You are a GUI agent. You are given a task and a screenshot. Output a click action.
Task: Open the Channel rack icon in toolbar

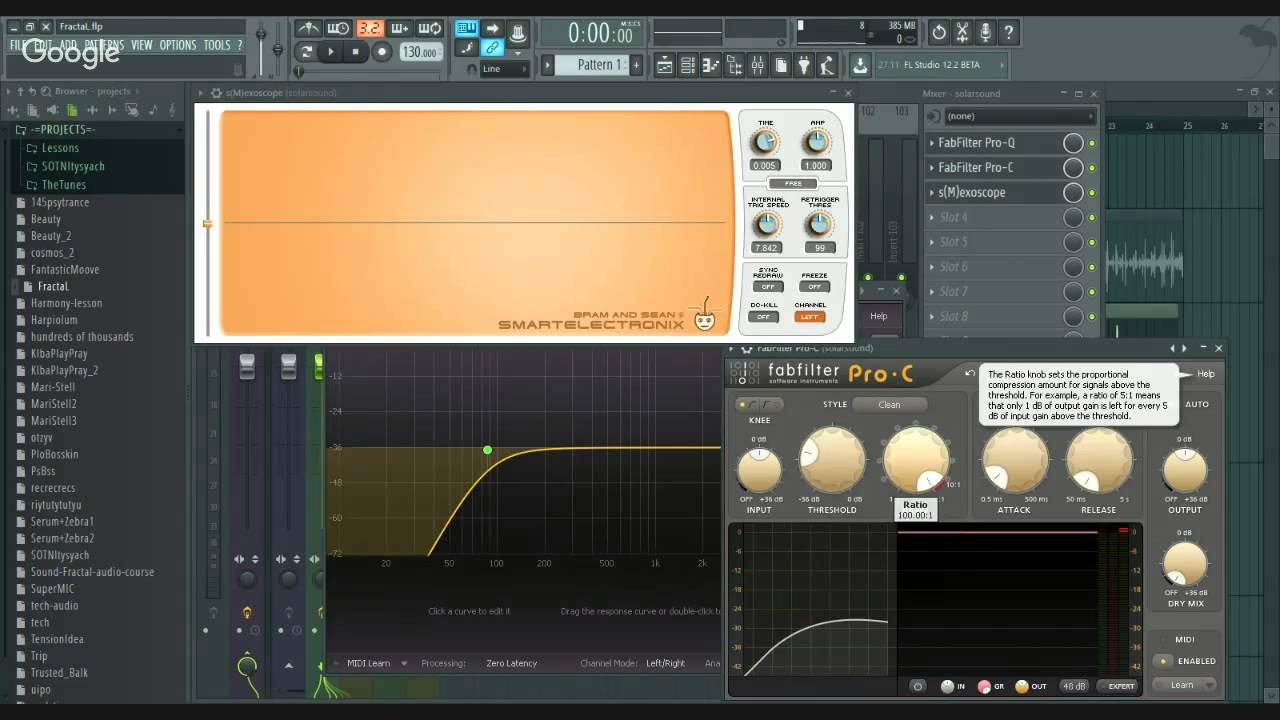coord(688,67)
